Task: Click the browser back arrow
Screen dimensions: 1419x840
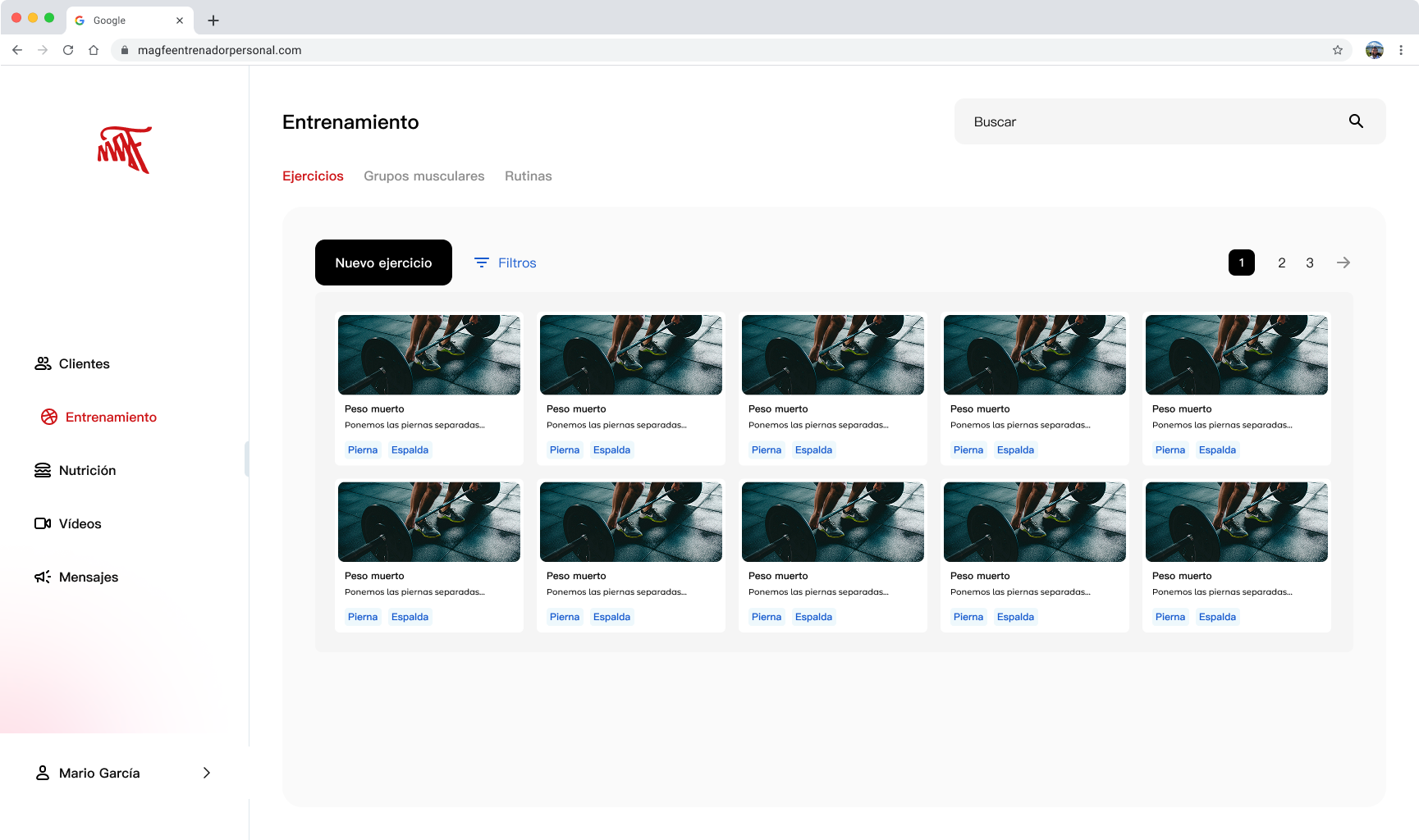Action: (17, 50)
